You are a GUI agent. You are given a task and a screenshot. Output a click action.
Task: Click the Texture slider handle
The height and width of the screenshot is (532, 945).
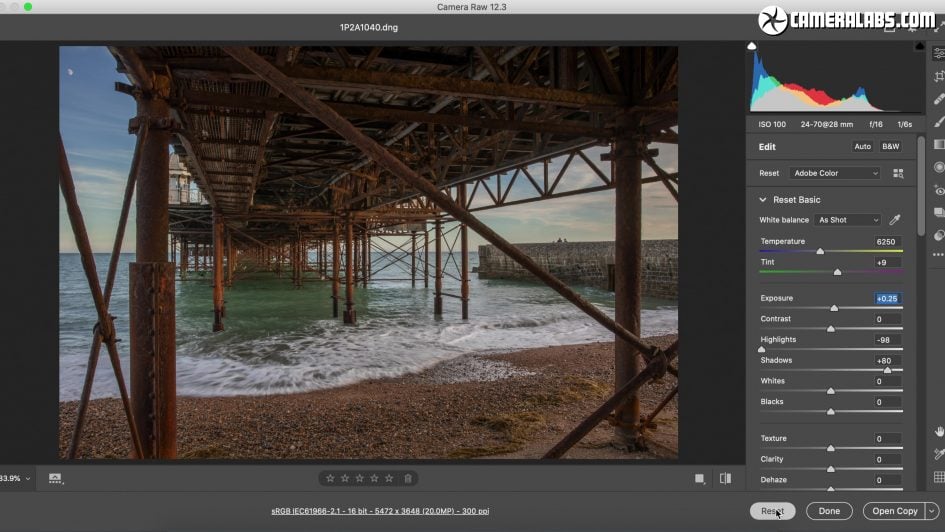tap(830, 448)
